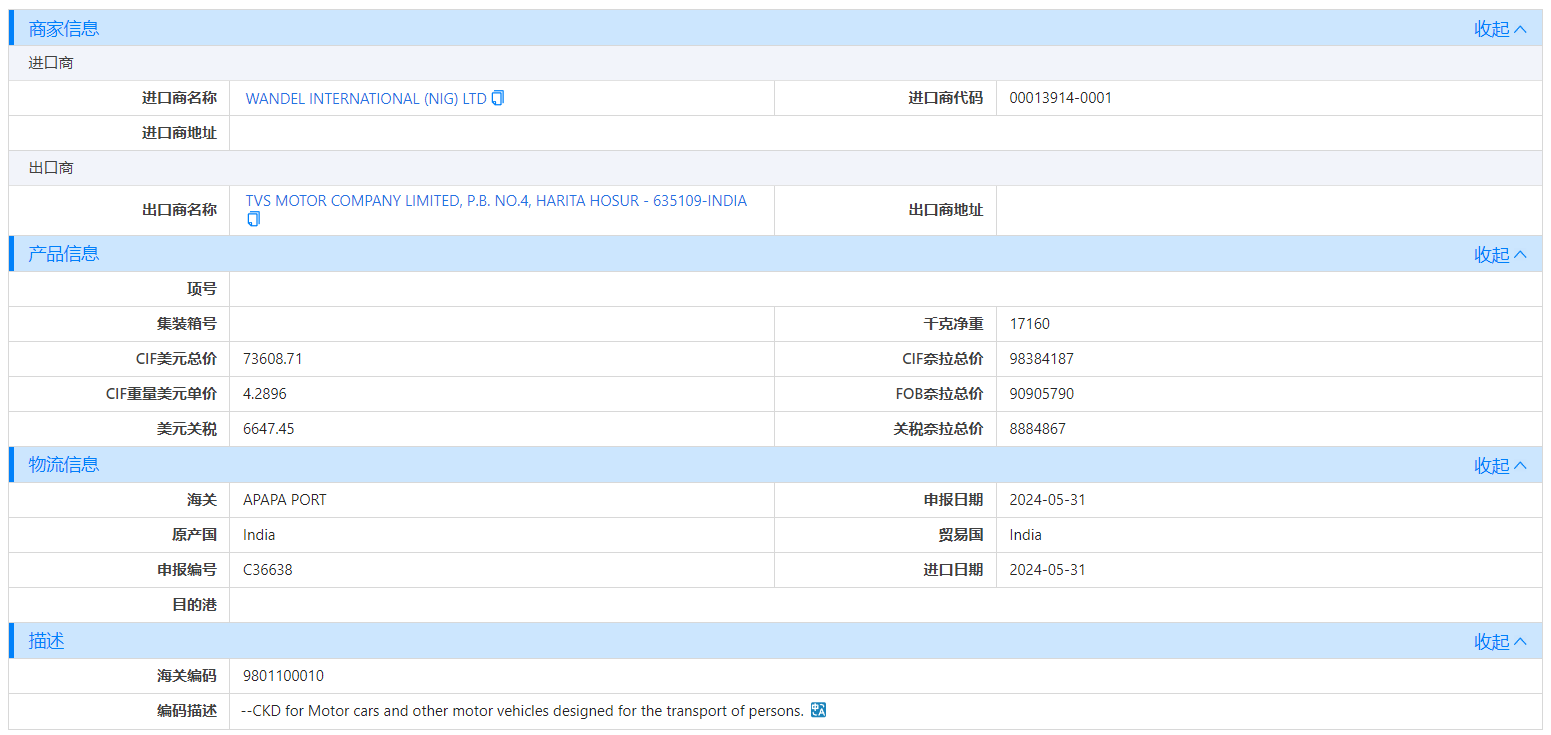Collapse the 描述 section via 收起

point(1492,641)
